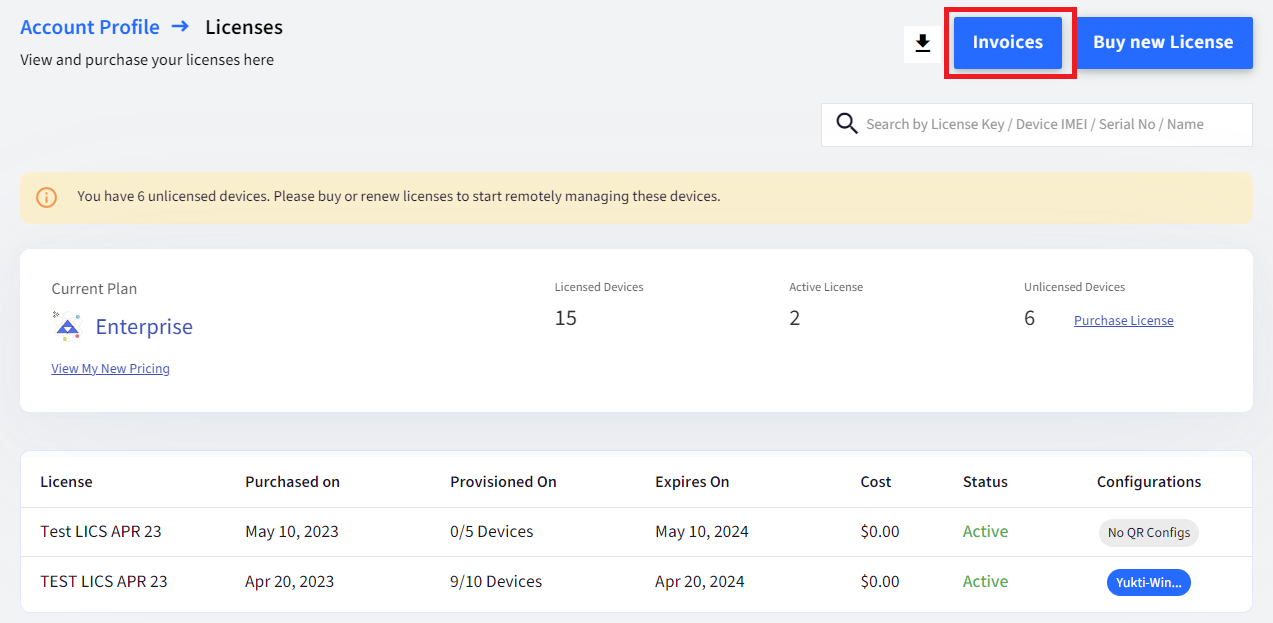
Task: Click the 9/10 Devices cell
Action: tap(496, 582)
